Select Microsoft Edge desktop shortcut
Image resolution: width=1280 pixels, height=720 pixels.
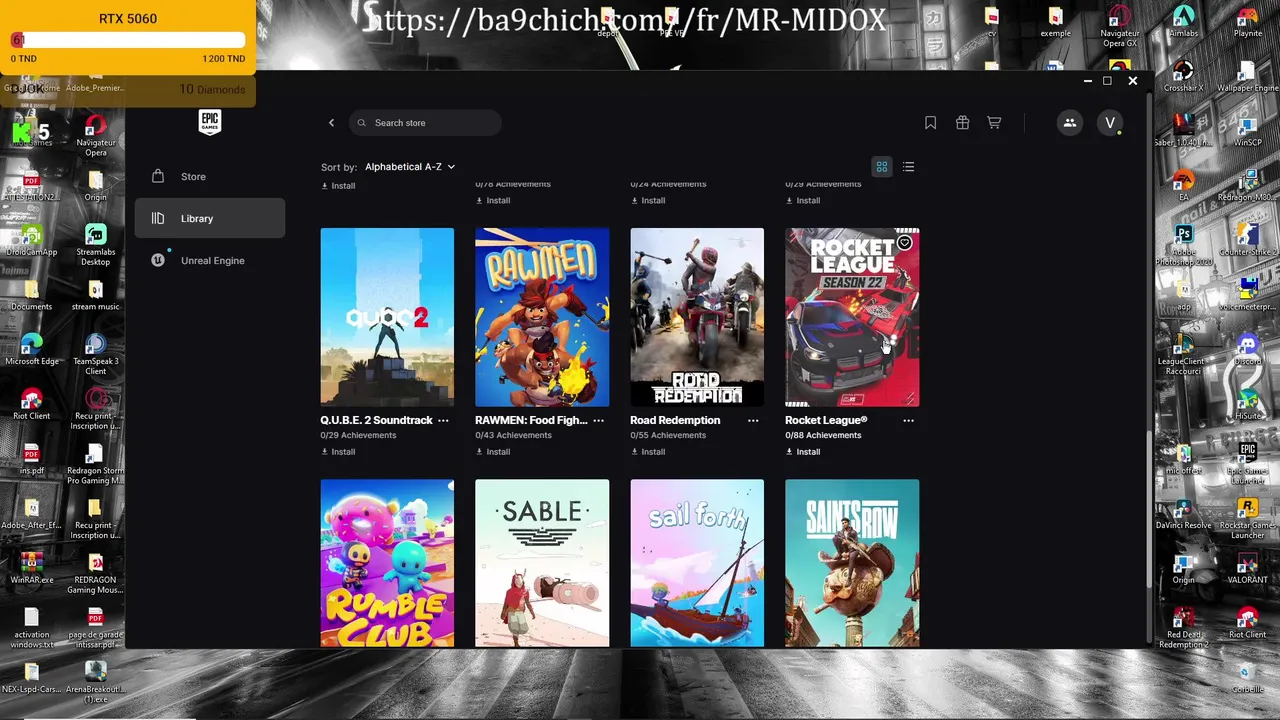(32, 349)
